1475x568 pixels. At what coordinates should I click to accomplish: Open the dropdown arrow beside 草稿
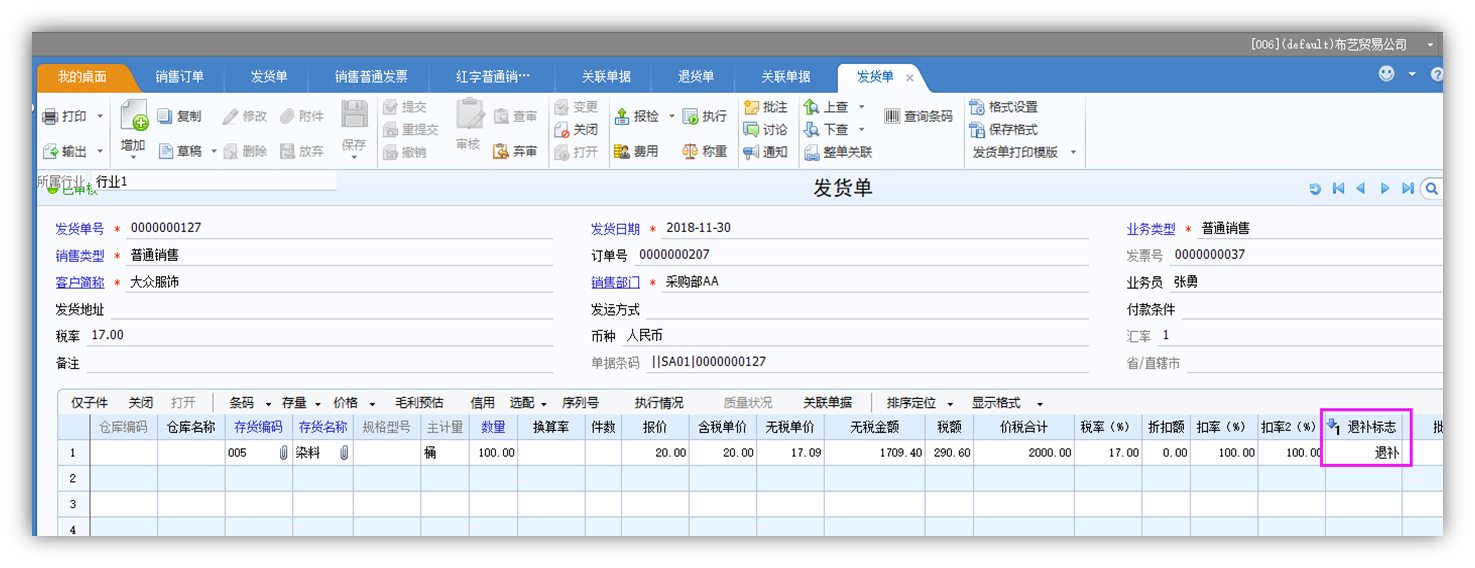214,152
